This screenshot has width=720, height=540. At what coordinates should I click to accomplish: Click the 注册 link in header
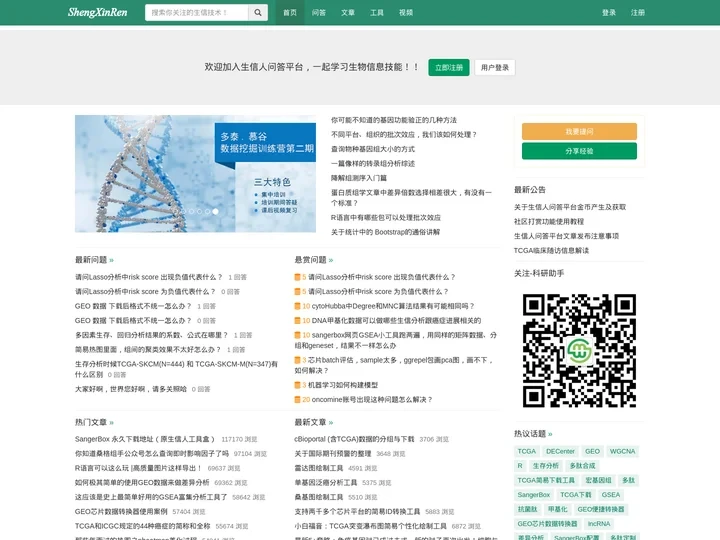(637, 13)
